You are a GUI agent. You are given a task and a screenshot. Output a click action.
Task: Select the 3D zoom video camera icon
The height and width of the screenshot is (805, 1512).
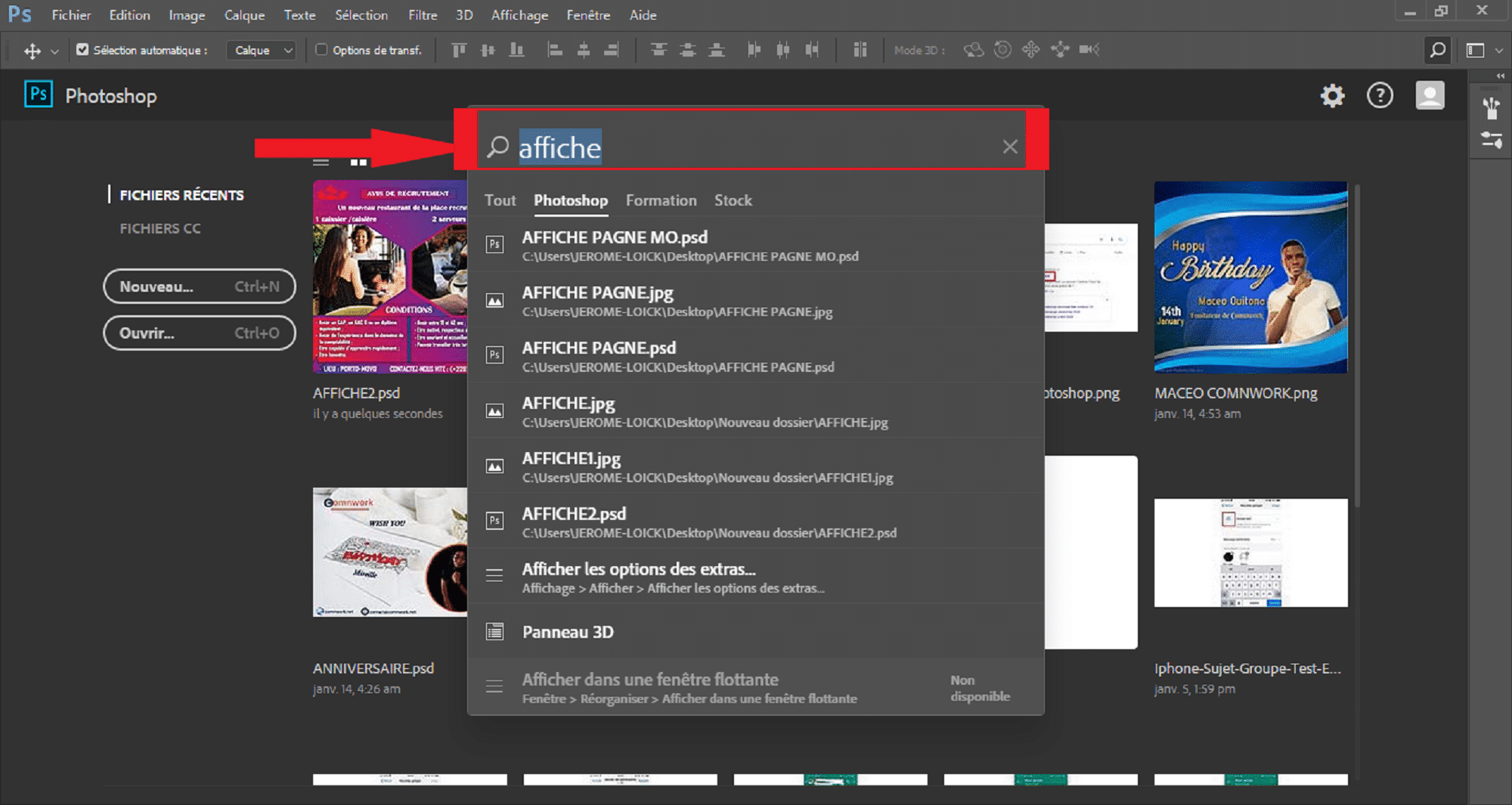point(1089,50)
